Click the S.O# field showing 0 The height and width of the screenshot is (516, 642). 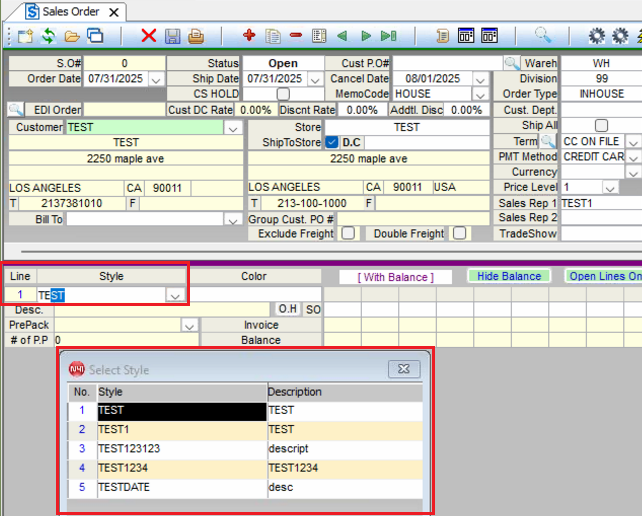coord(124,63)
